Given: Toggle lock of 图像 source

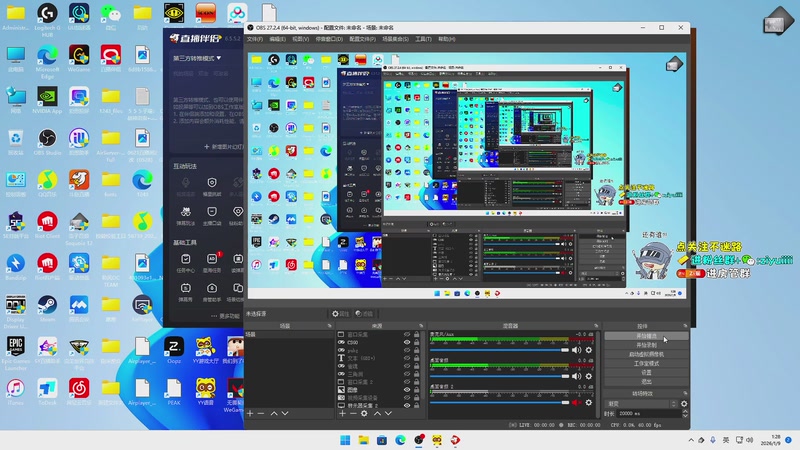Looking at the screenshot, I should [416, 390].
